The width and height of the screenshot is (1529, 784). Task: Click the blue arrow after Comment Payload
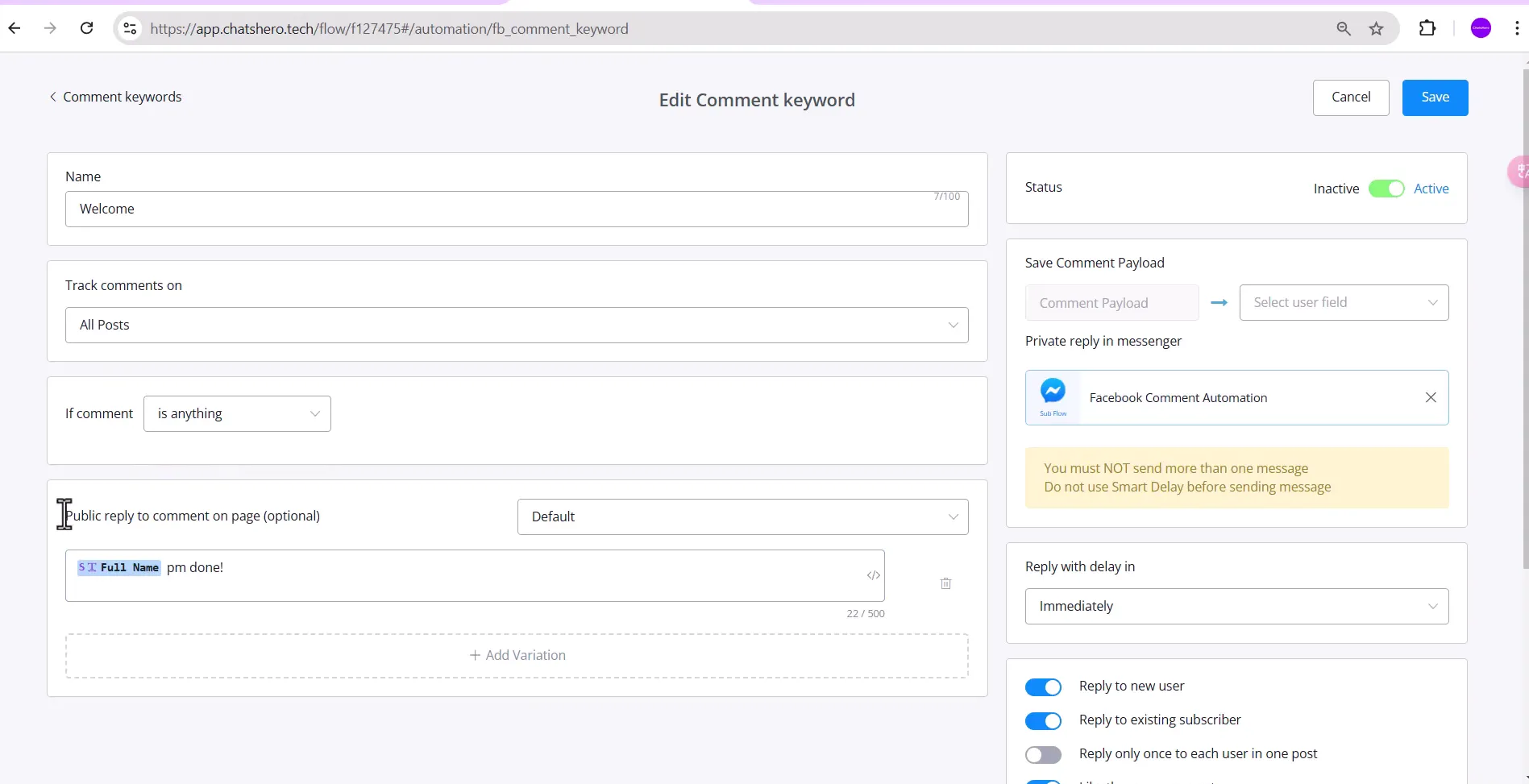click(1219, 302)
